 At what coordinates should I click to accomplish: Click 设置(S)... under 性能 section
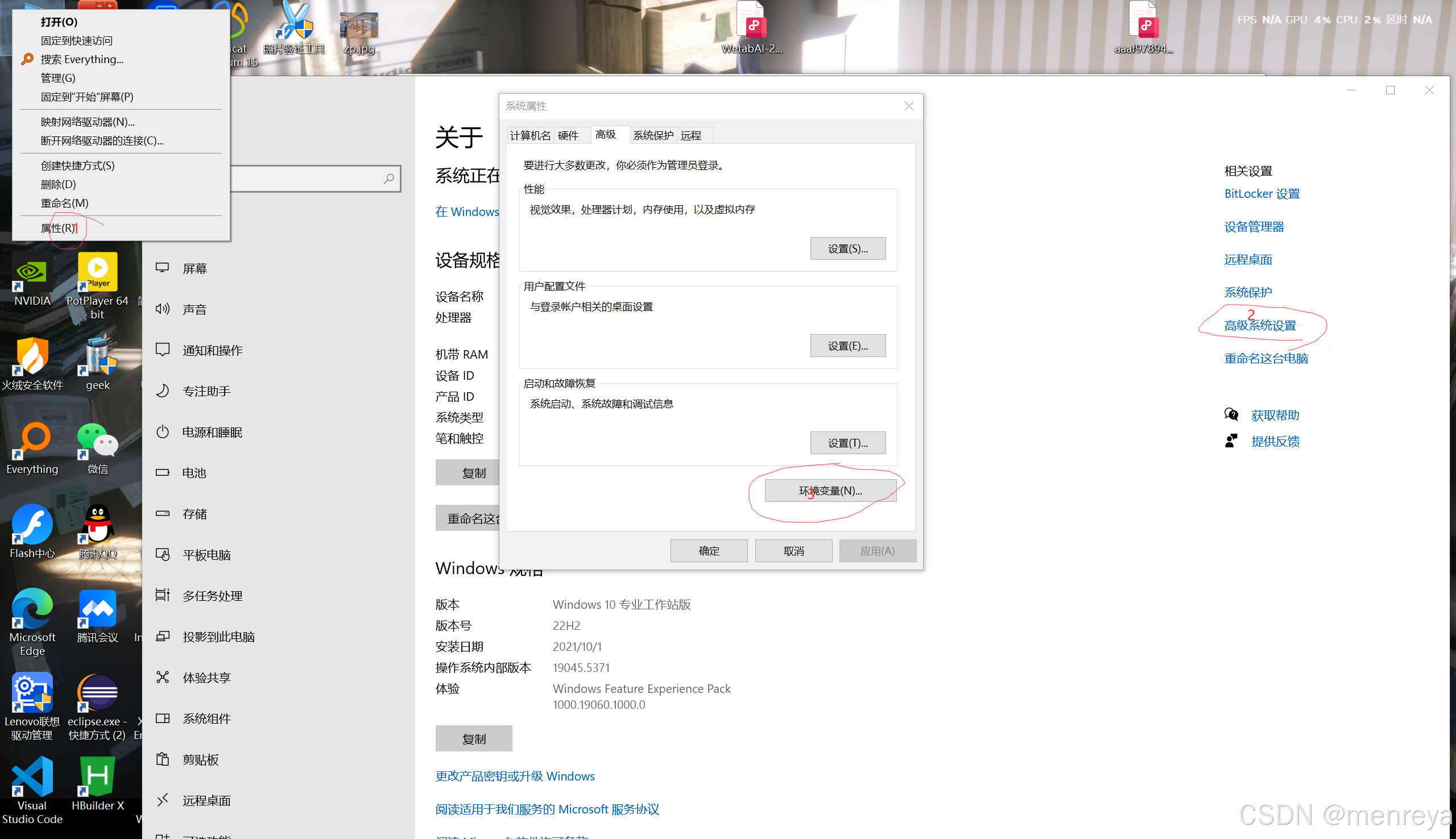point(847,249)
